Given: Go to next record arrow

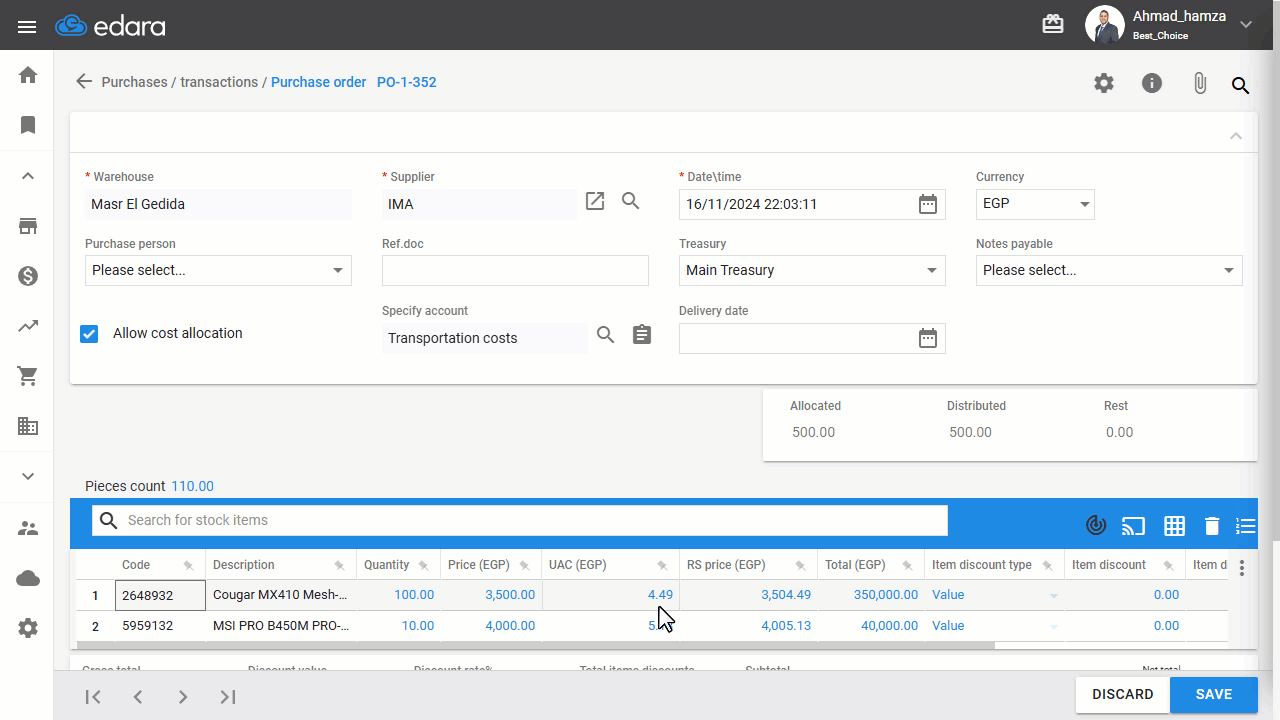Looking at the screenshot, I should pyautogui.click(x=183, y=697).
